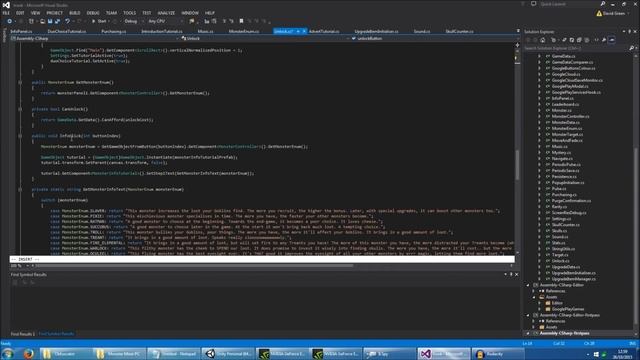Click the Start debugging button
Image resolution: width=640 pixels, height=360 pixels.
click(99, 21)
